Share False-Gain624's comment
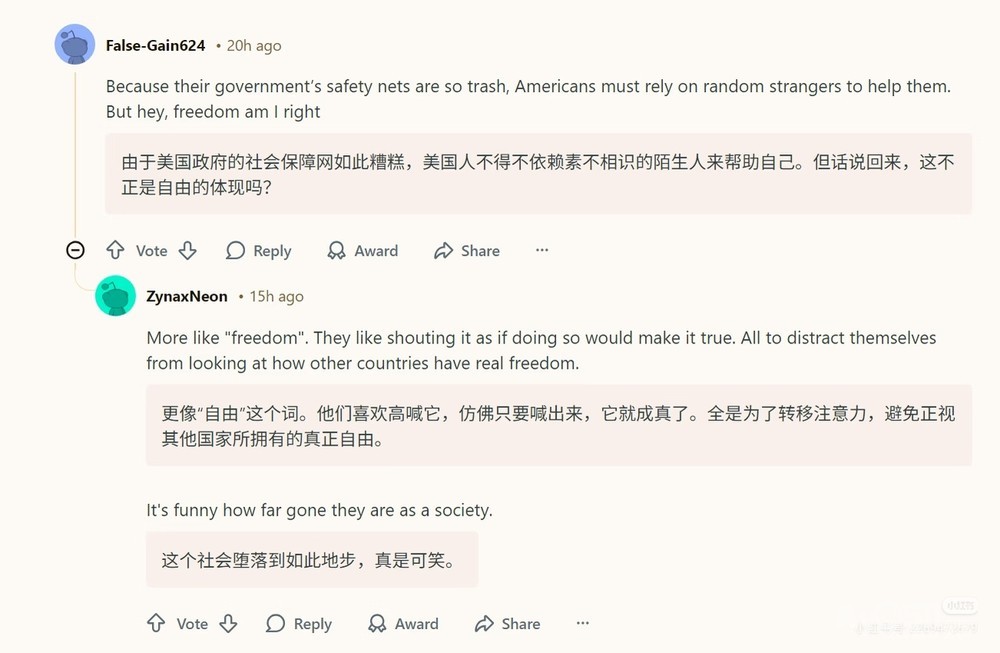Screen dimensions: 1000x653 coord(467,251)
